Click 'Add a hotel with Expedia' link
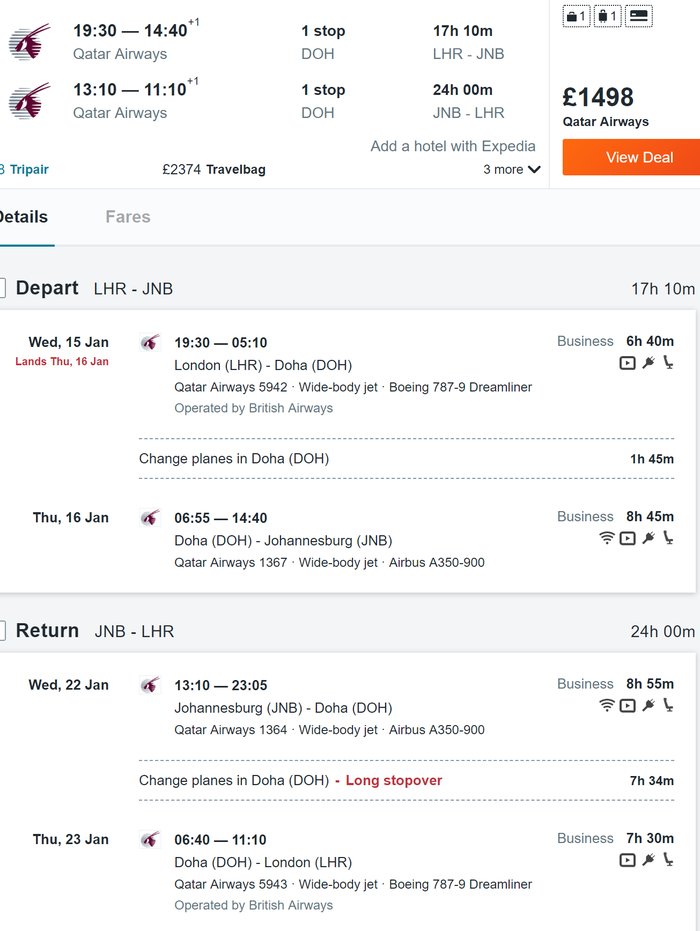This screenshot has height=931, width=700. [x=453, y=146]
